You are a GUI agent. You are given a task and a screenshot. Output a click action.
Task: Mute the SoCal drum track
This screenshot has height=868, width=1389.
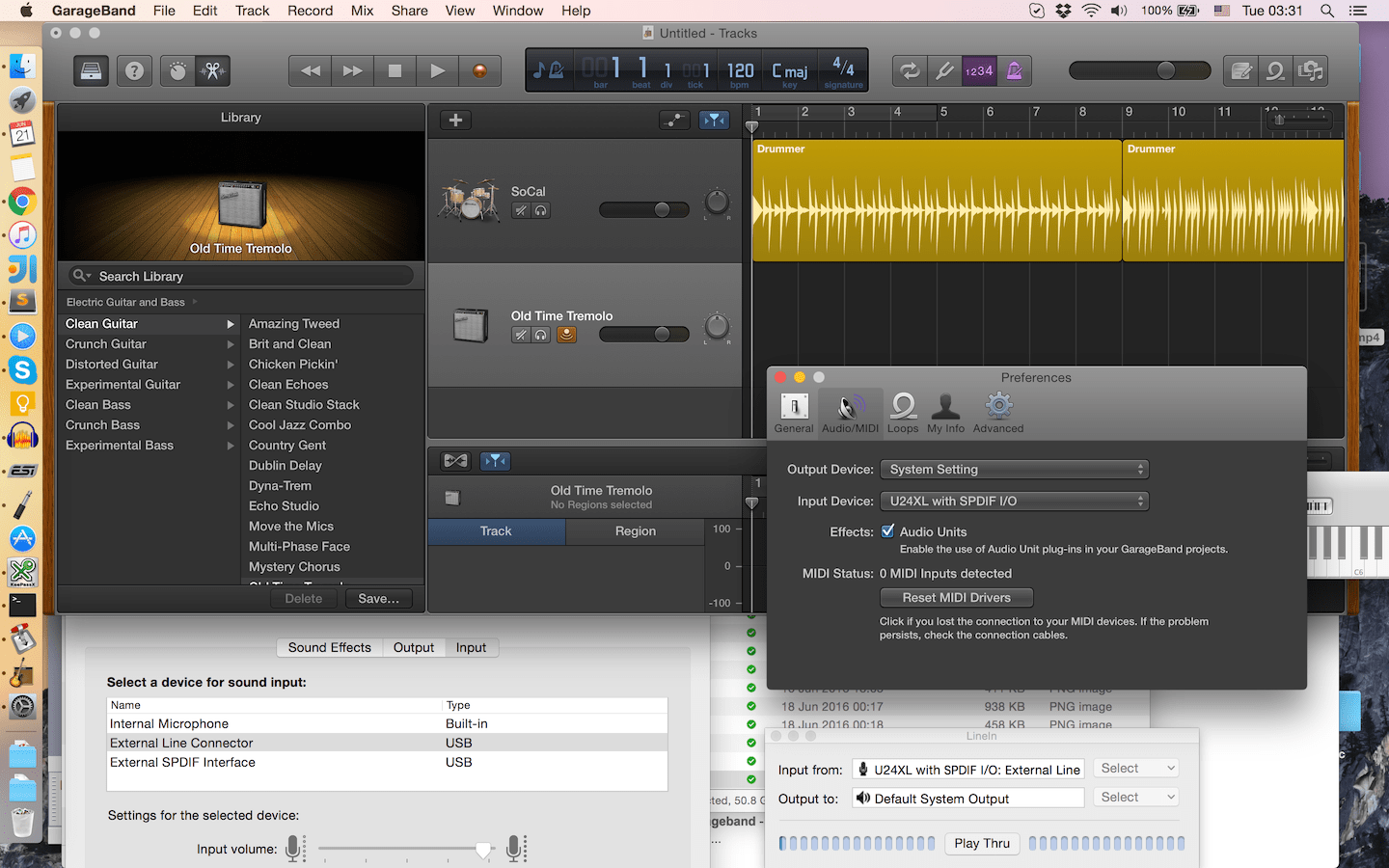(521, 210)
